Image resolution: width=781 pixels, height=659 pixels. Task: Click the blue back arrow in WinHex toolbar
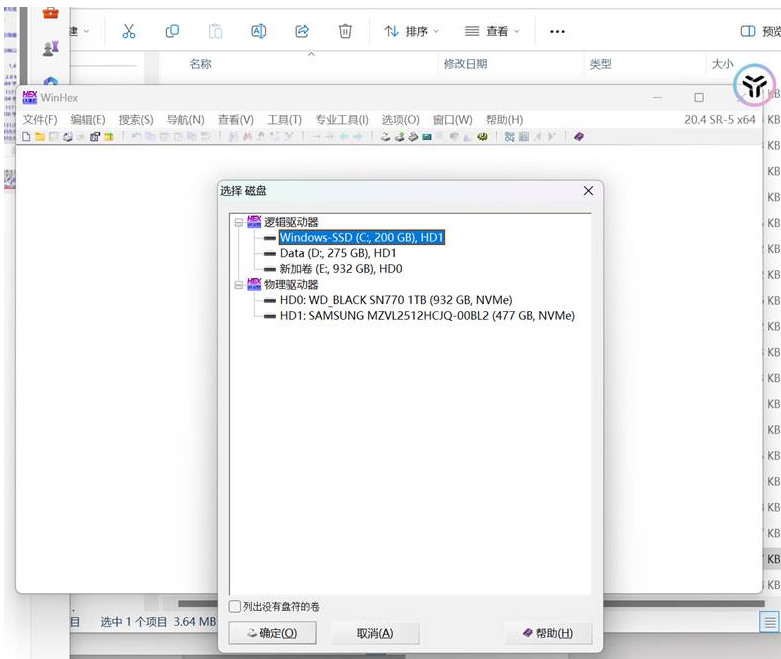(344, 137)
